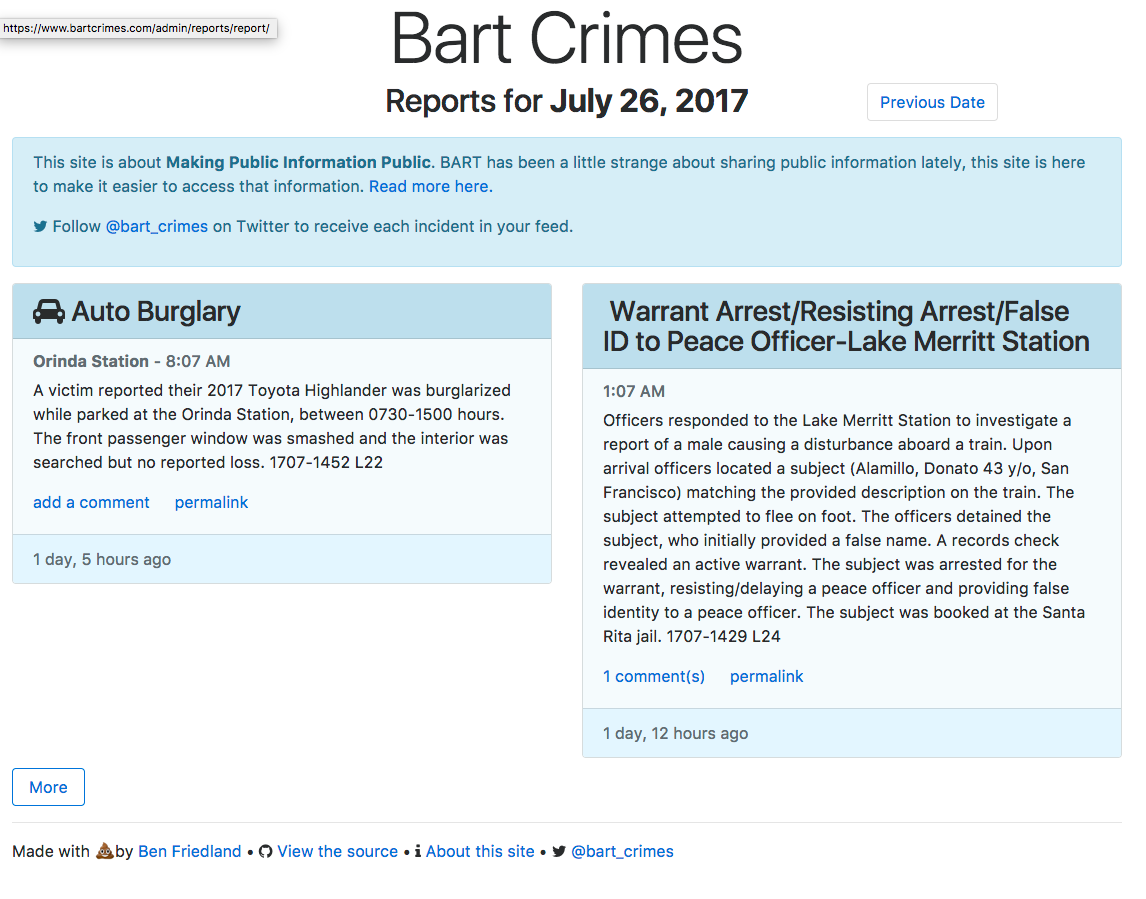Open View the source link
This screenshot has height=899, width=1146.
pos(337,851)
